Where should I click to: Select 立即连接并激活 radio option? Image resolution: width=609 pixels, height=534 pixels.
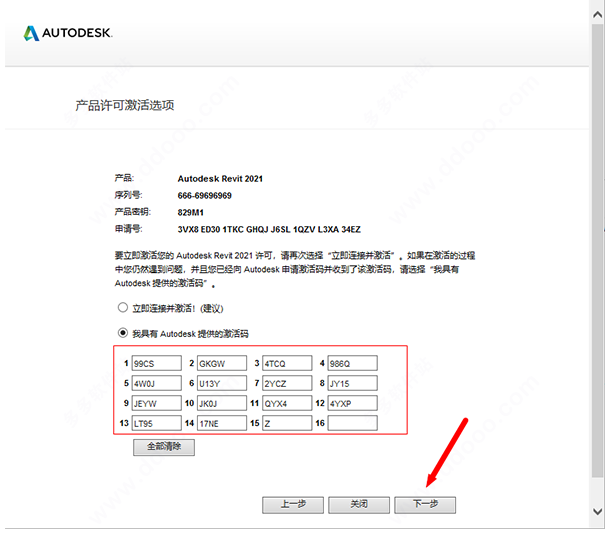[123, 308]
